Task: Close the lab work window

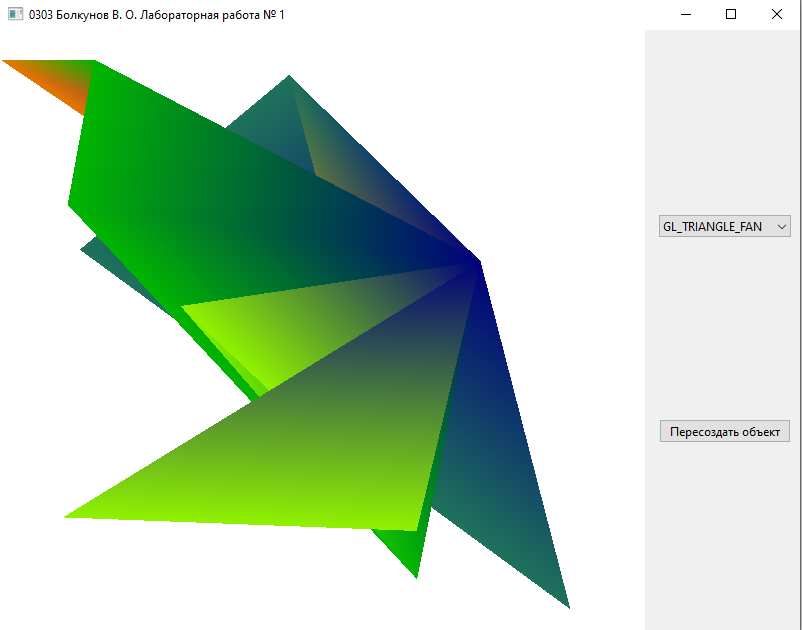Action: (x=776, y=14)
